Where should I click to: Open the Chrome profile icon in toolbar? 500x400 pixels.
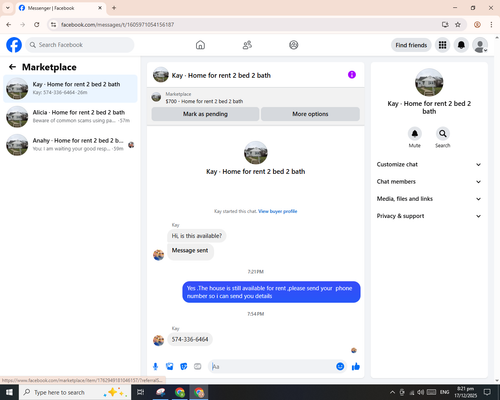477,24
